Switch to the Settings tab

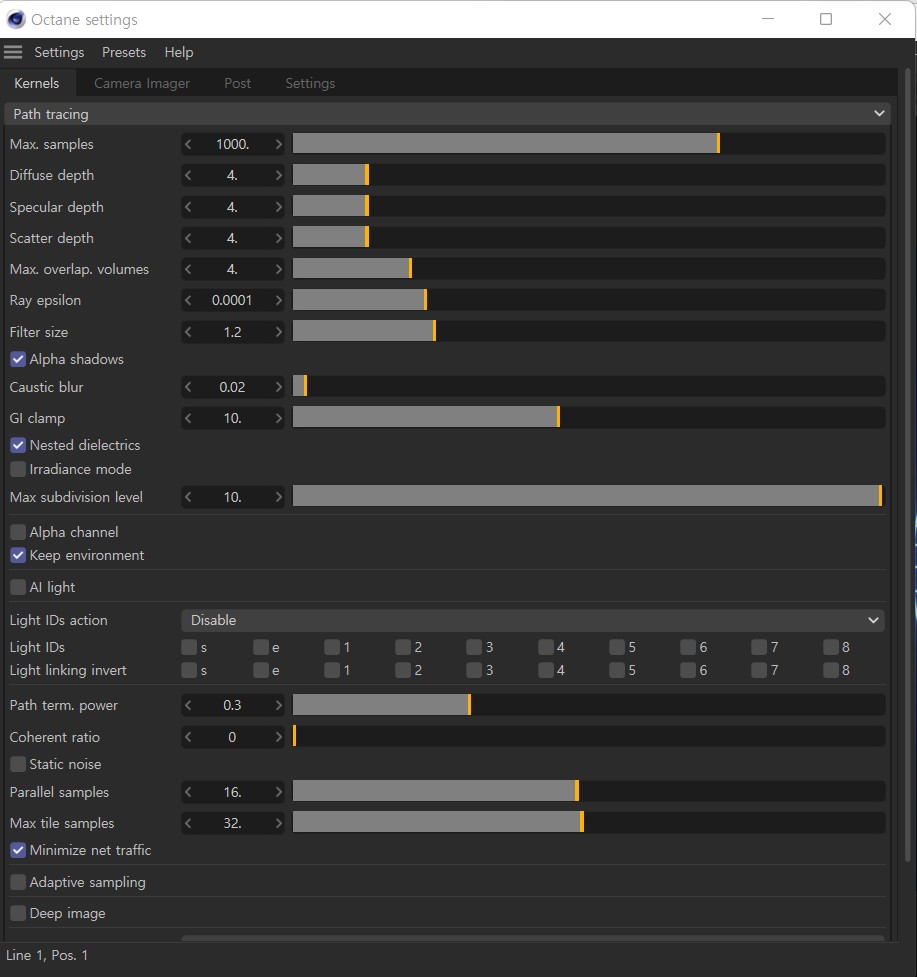(x=310, y=83)
